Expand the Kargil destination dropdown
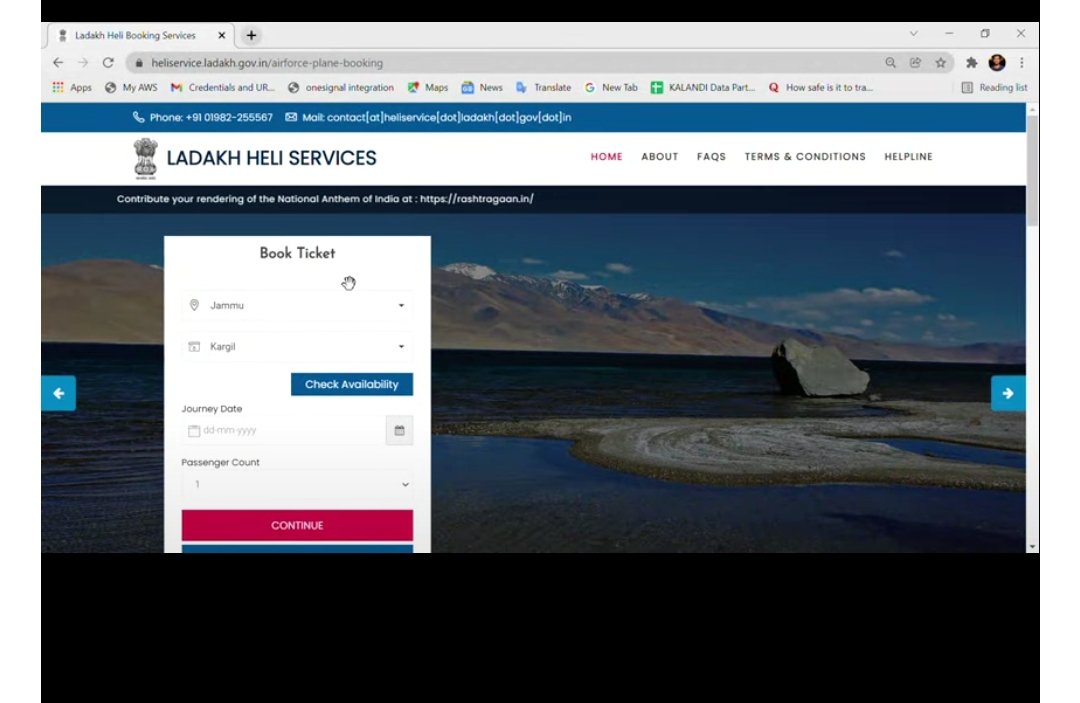This screenshot has width=1080, height=703. [x=297, y=347]
